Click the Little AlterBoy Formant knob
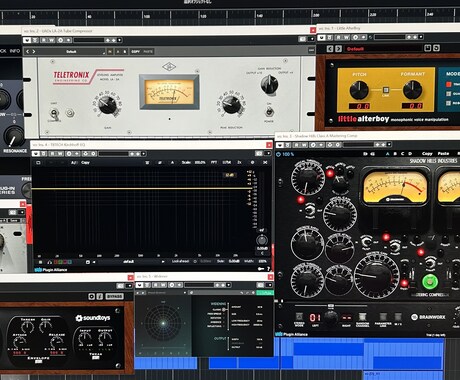The image size is (460, 380). pyautogui.click(x=412, y=89)
